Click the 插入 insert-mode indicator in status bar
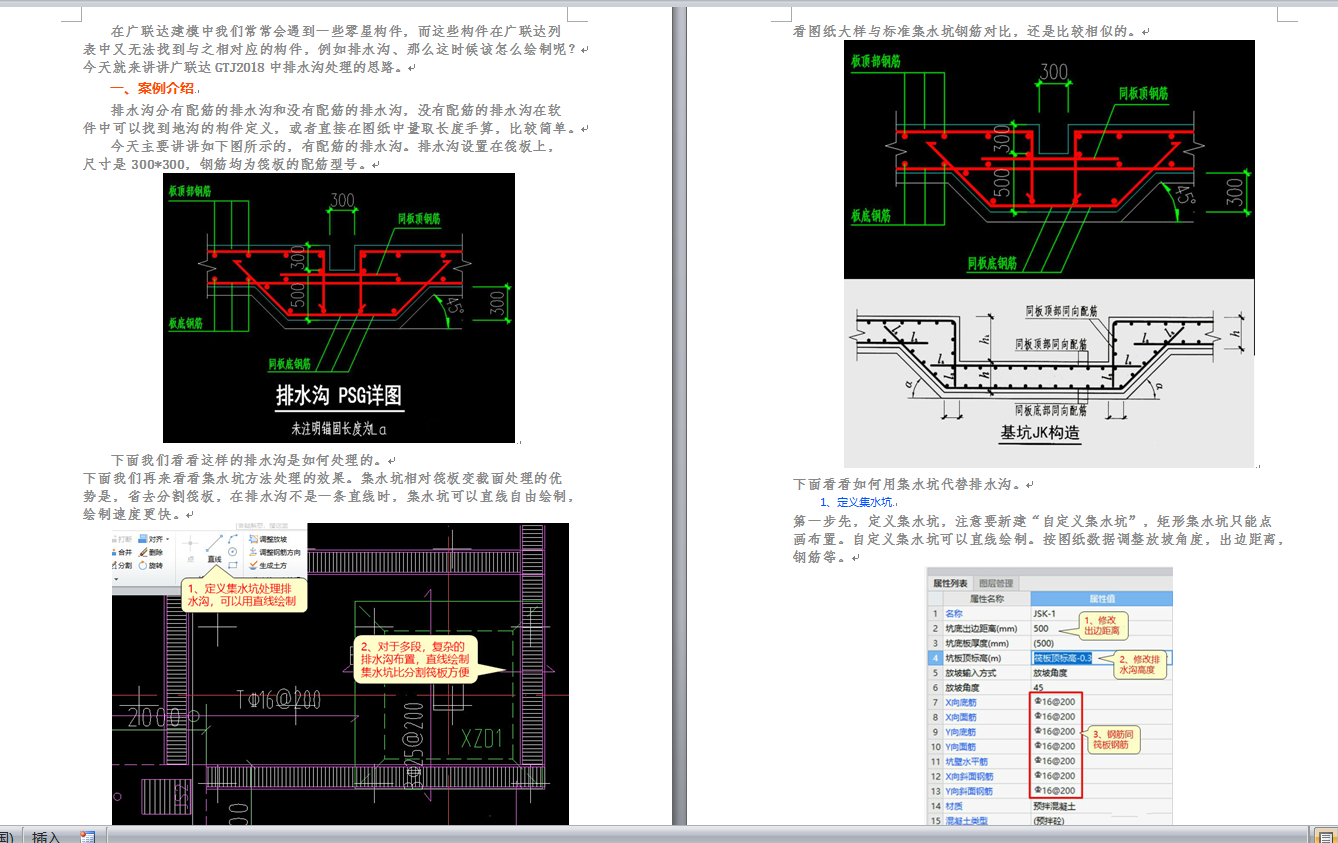The image size is (1338, 843). point(46,836)
